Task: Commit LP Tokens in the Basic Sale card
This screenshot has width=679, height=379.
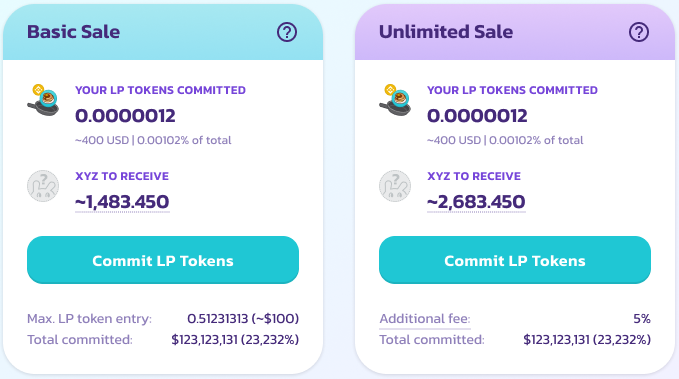Action: 163,260
